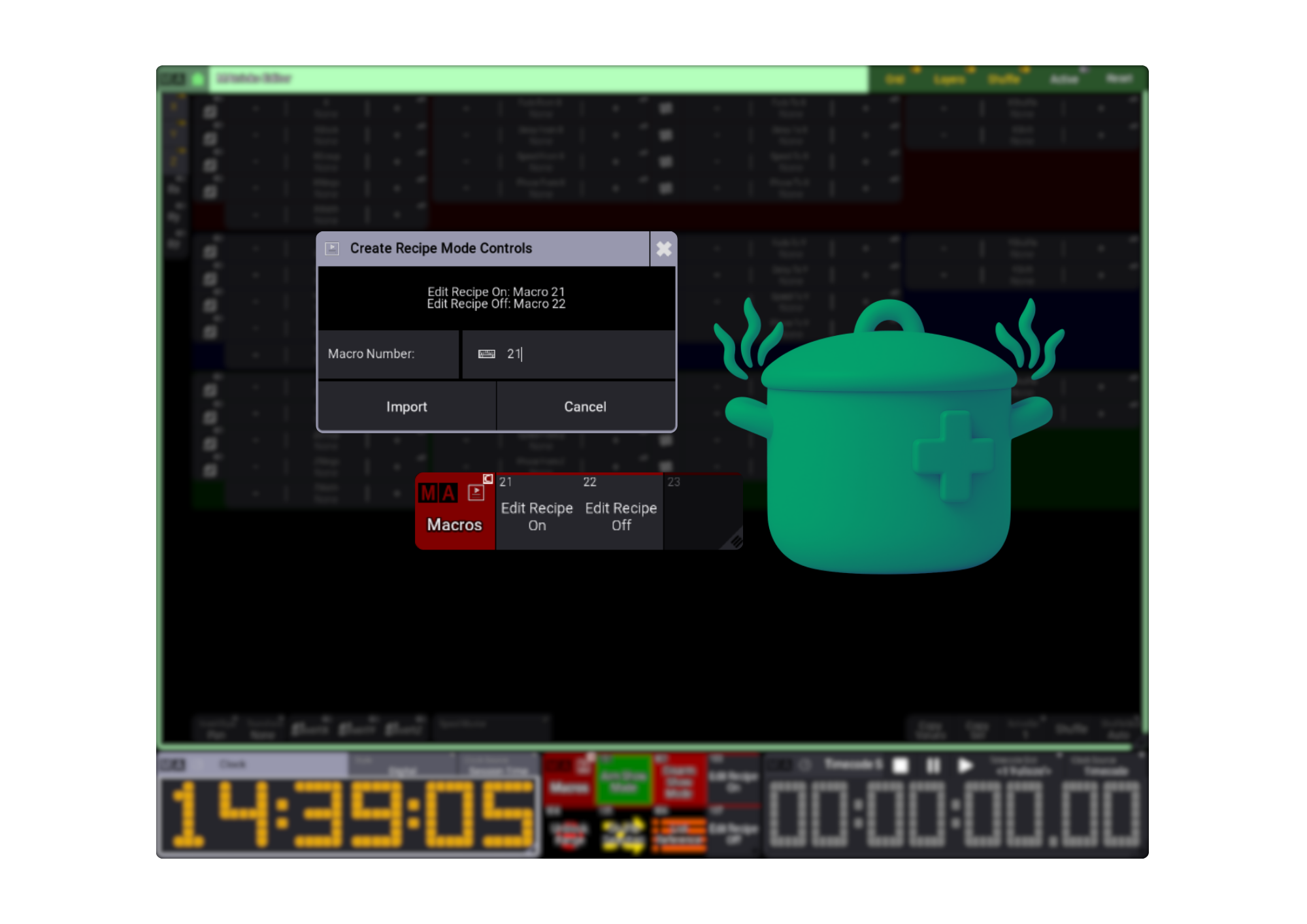Viewport: 1307px width, 924px height.
Task: Select macro 21 Edit Recipe On
Action: coord(537,511)
